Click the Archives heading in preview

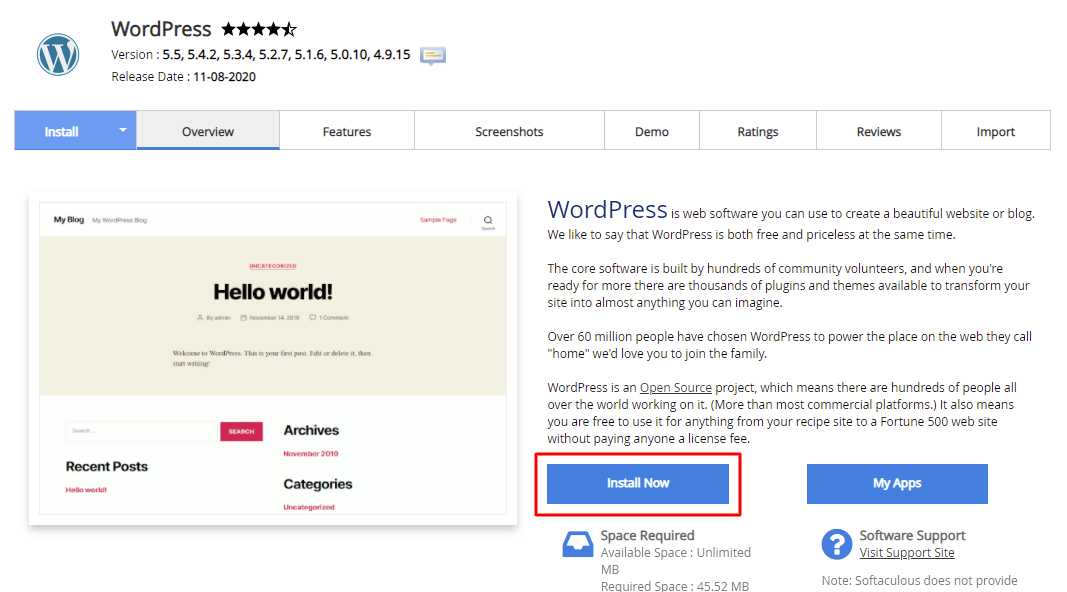point(311,430)
